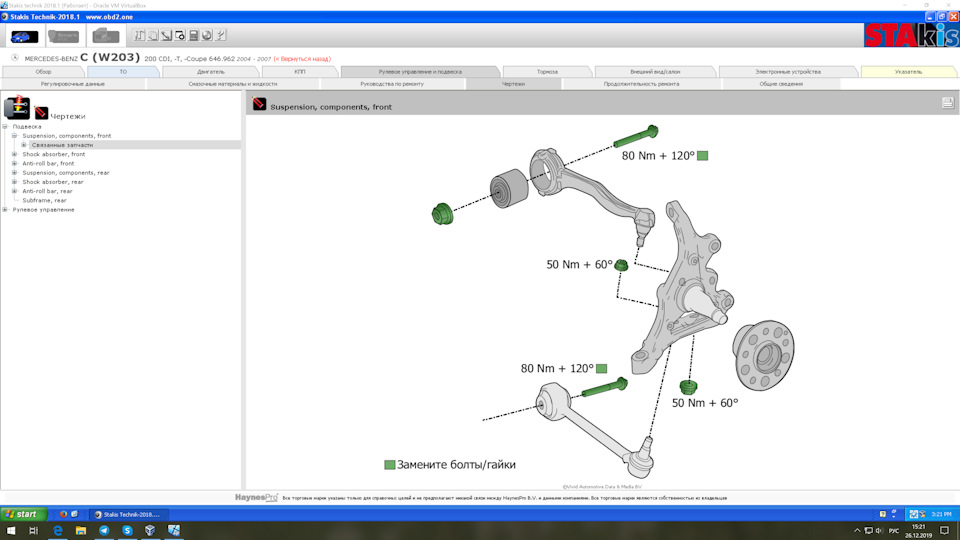The height and width of the screenshot is (540, 960).
Task: Open Telegram from host taskbar
Action: [104, 531]
